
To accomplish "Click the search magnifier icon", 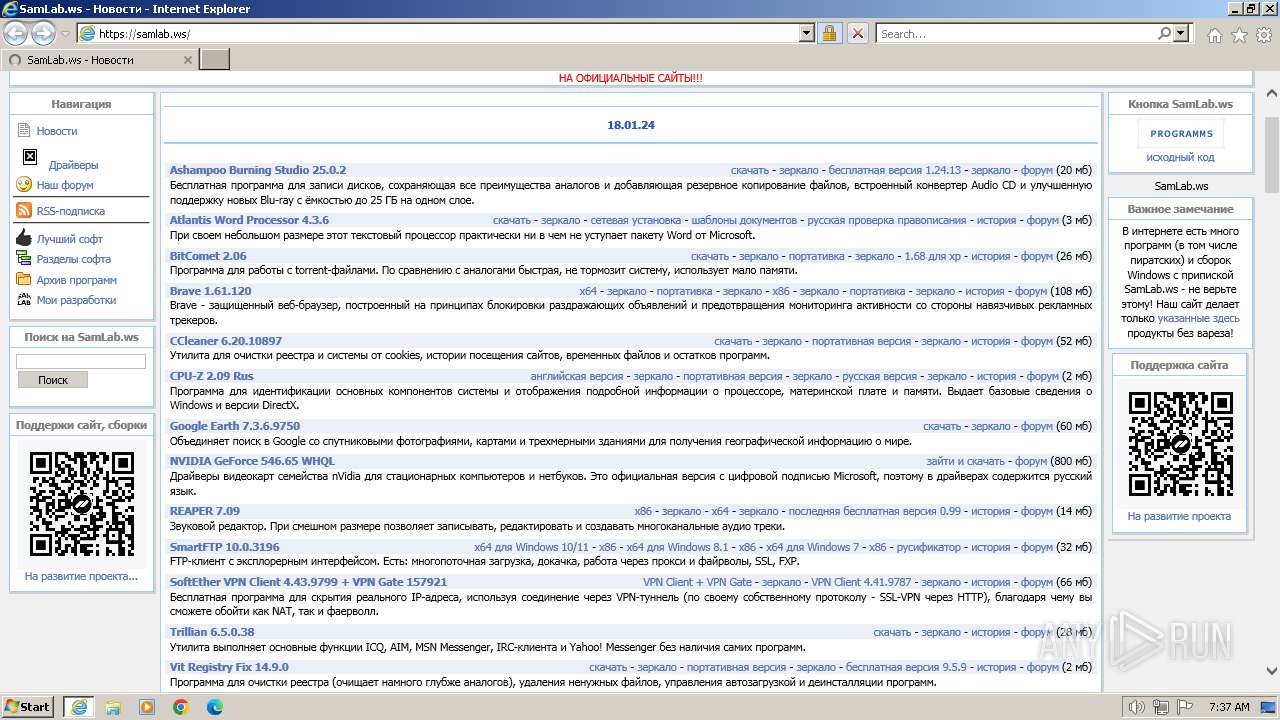I will [1165, 33].
